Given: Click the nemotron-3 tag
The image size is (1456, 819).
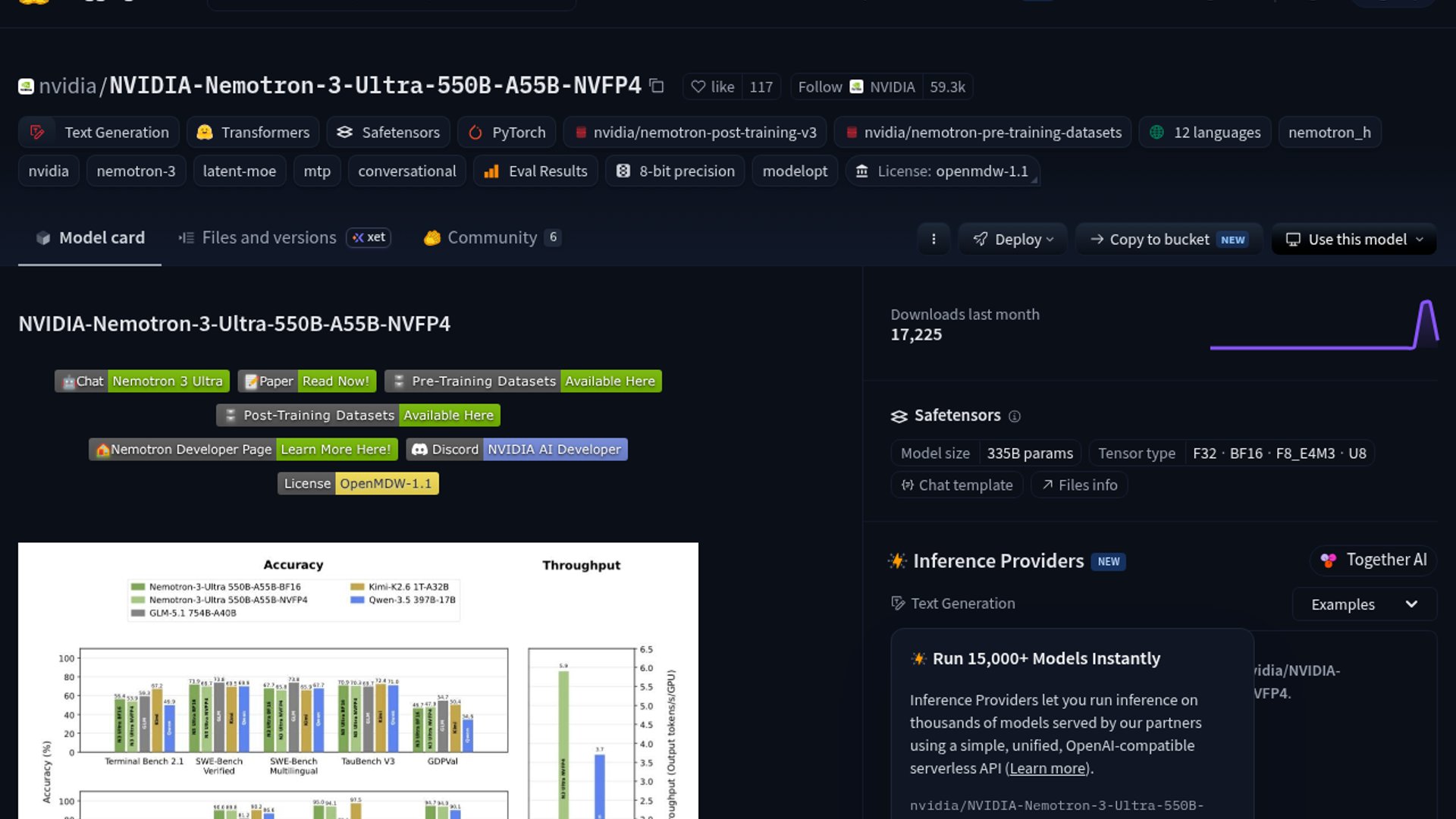Looking at the screenshot, I should click(x=136, y=171).
